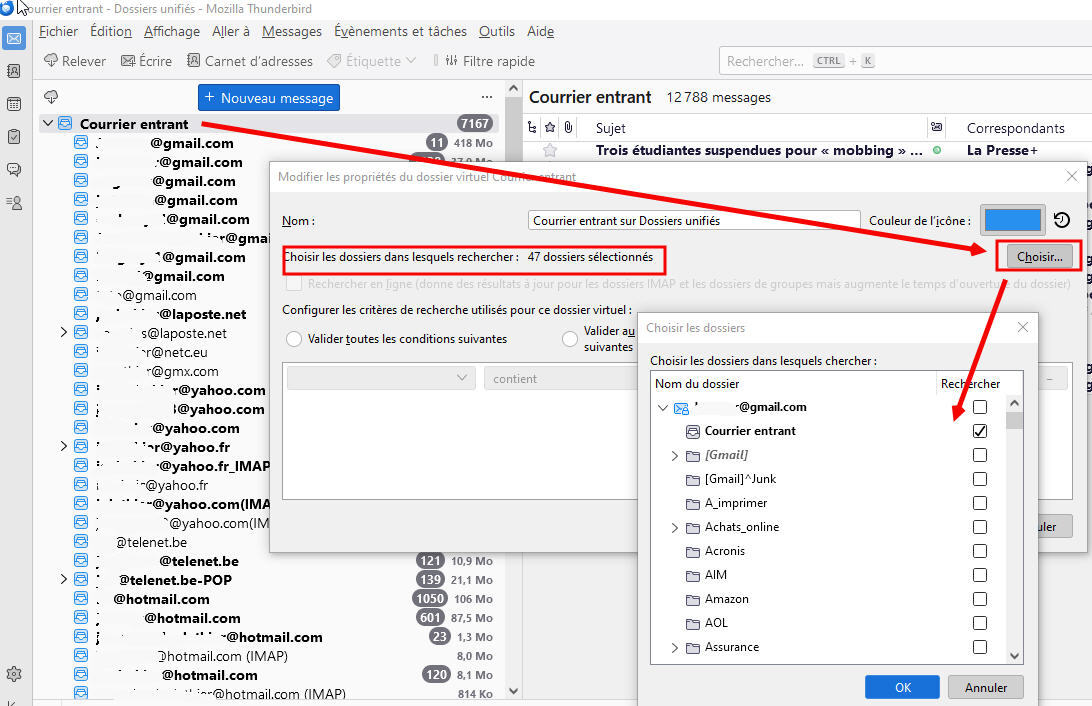1092x706 pixels.
Task: Open Settings gear in the sidebar
Action: 14,674
